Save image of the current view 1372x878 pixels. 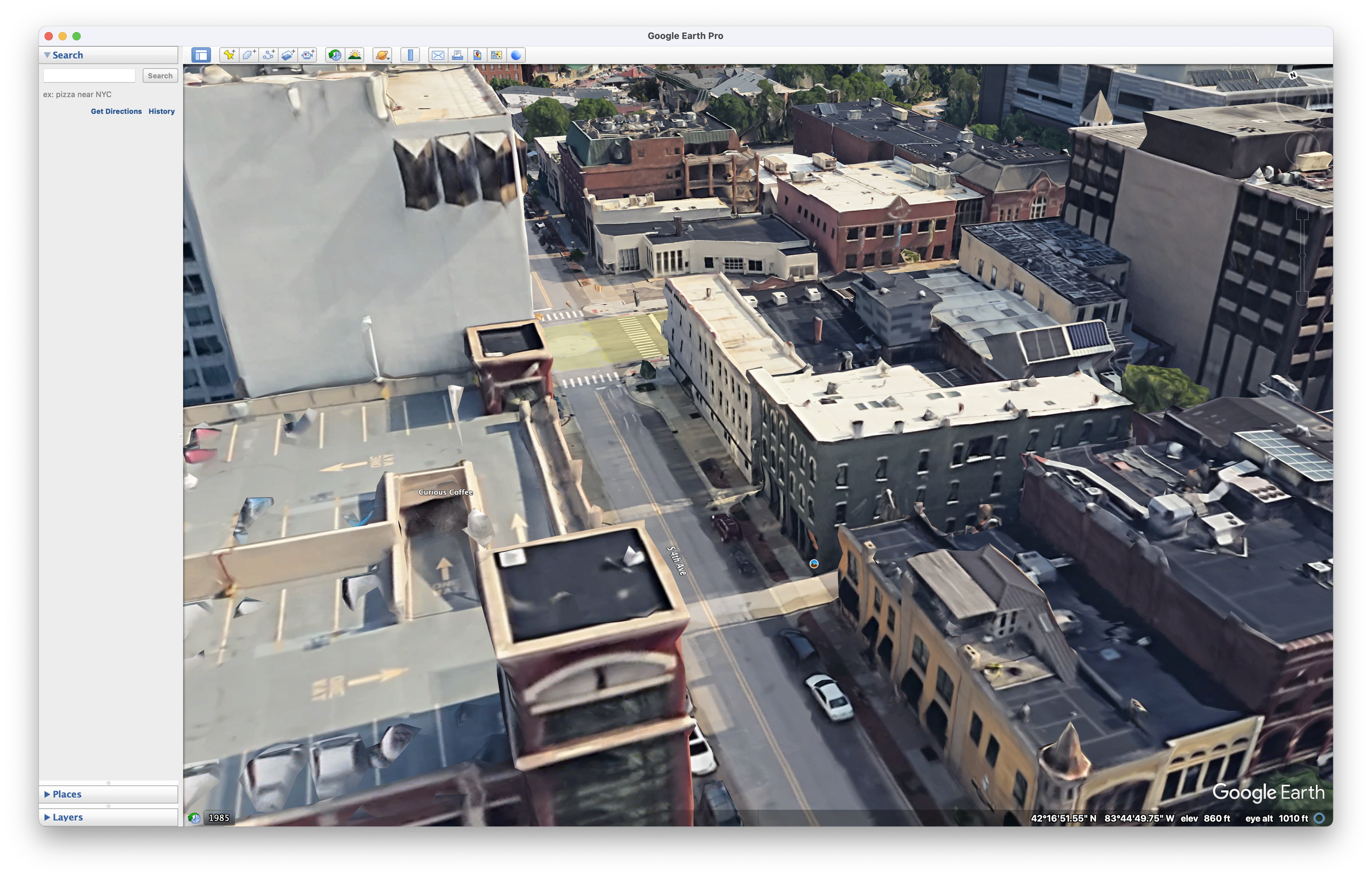477,55
